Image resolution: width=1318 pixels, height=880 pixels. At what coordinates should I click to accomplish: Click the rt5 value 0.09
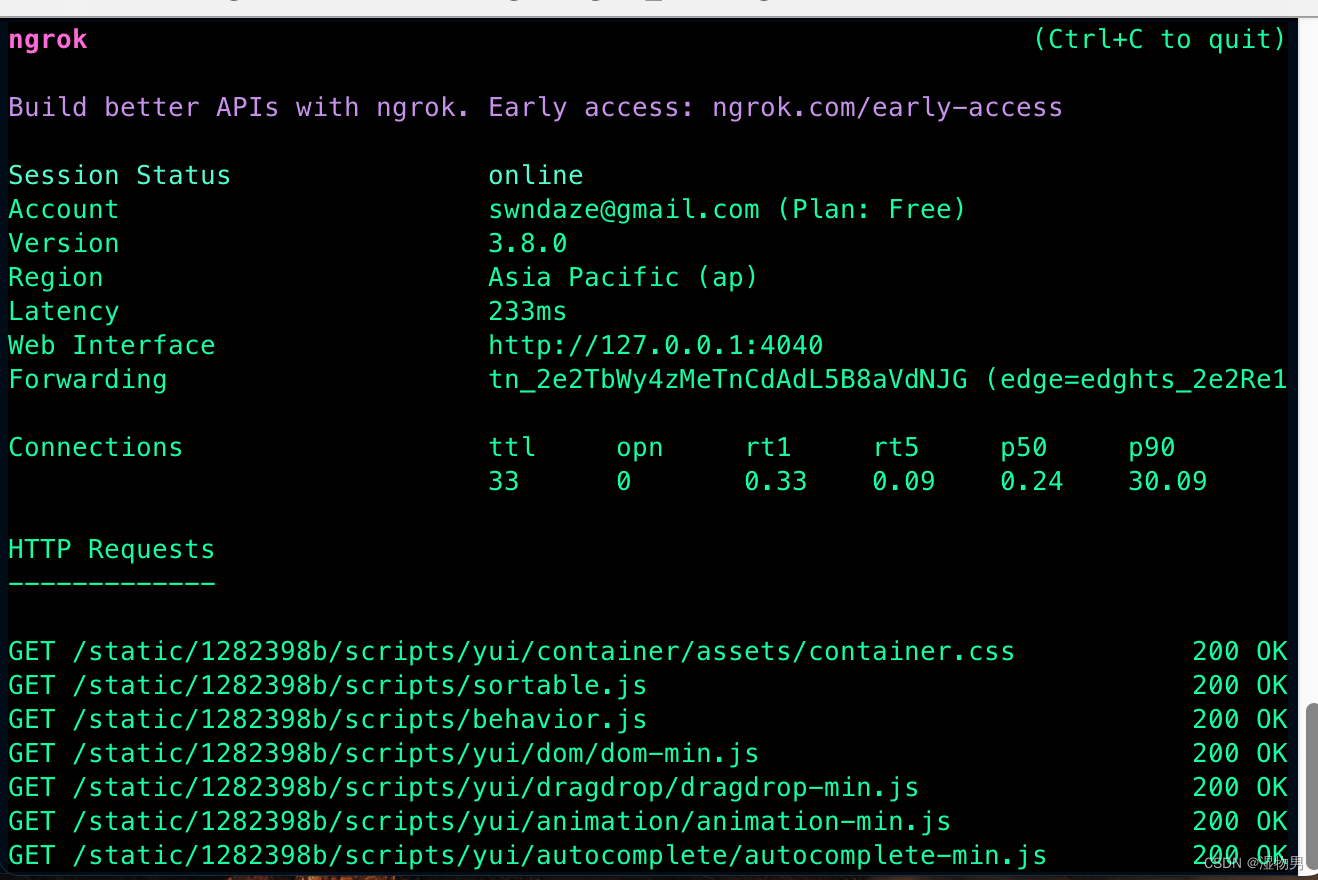[x=904, y=481]
